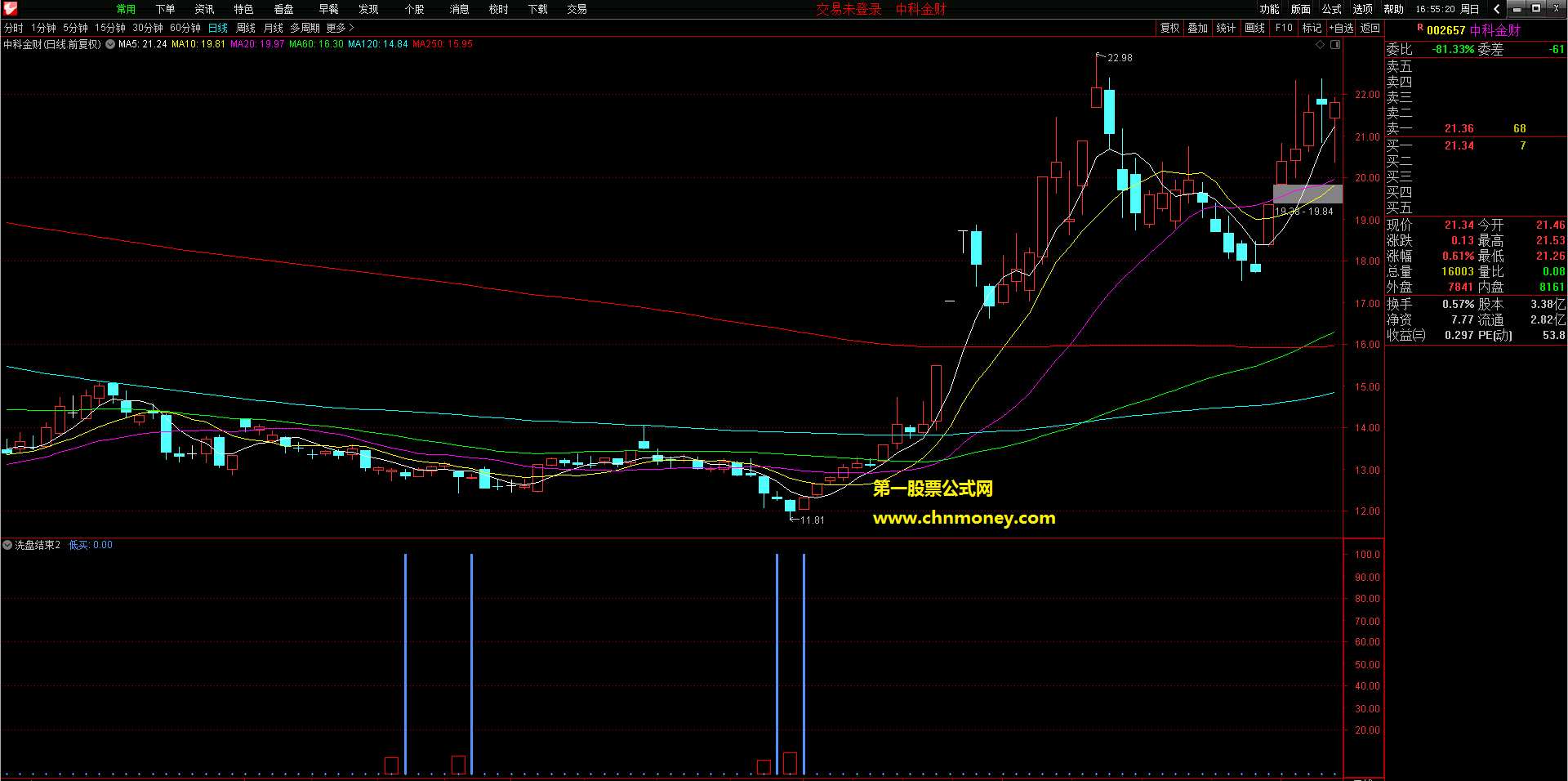The image size is (1568, 781).
Task: Switch to 30分钟 chart period
Action: click(x=148, y=28)
